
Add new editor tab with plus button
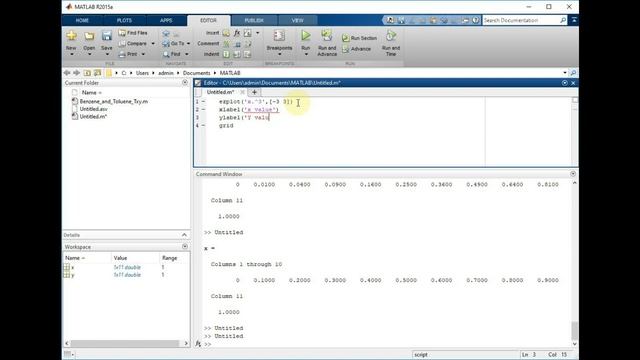click(x=254, y=92)
